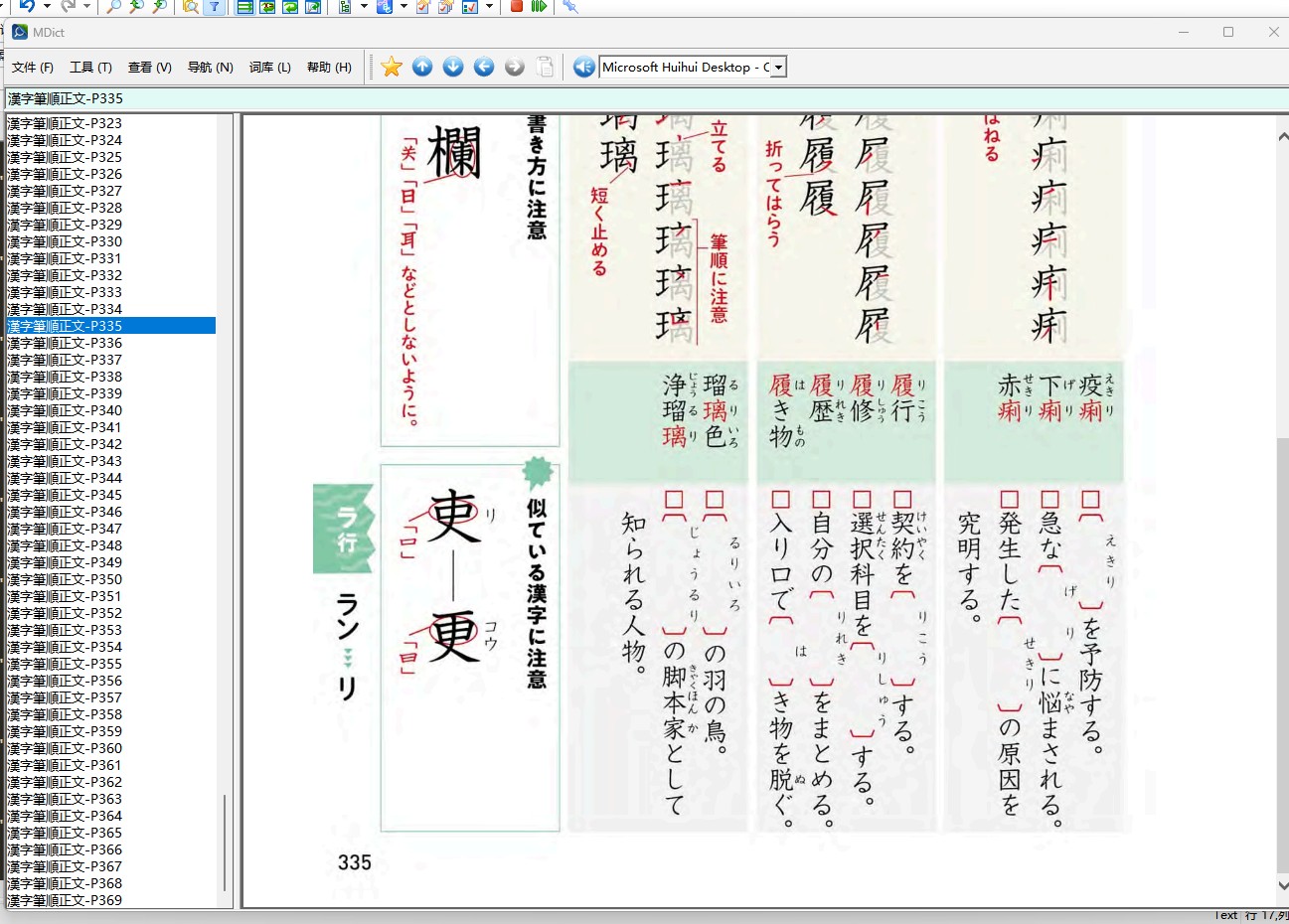Click redo arrow in background window toolbar
This screenshot has height=924, width=1289.
pos(68,6)
